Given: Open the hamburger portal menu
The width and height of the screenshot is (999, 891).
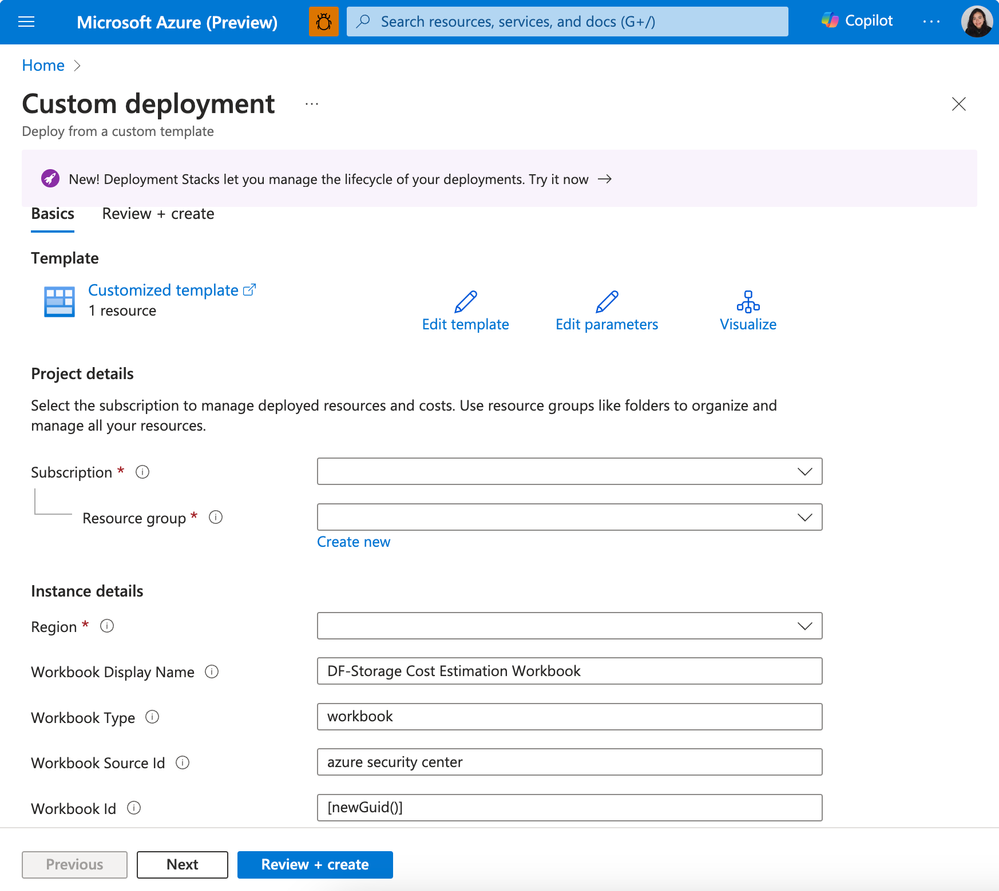Looking at the screenshot, I should tap(26, 22).
